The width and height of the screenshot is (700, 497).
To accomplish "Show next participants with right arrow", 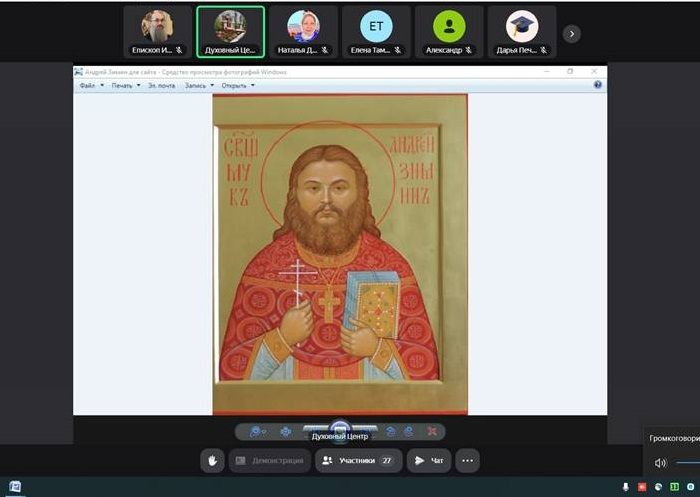I will 571,33.
